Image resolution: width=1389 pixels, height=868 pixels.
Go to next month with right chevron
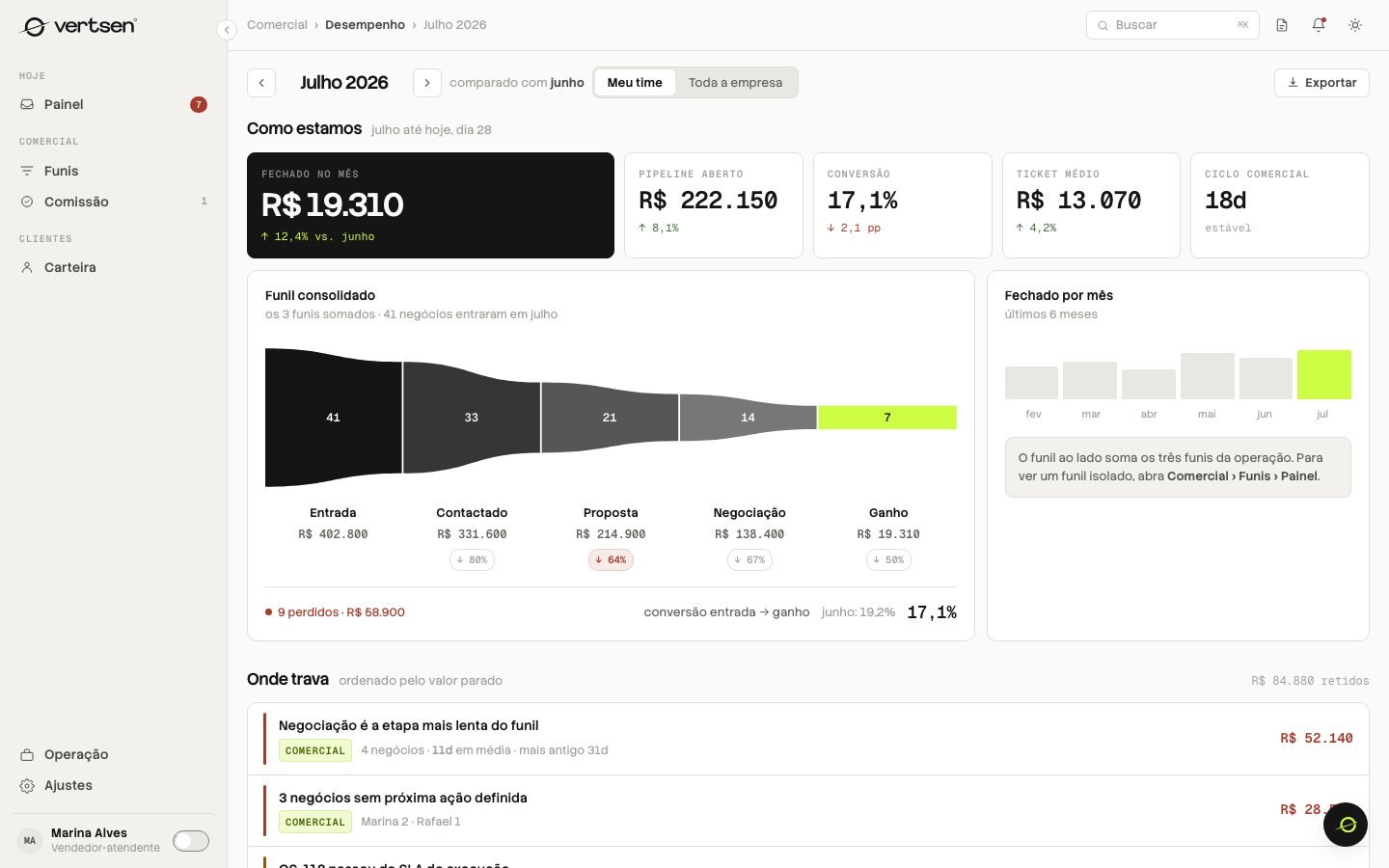coord(427,83)
